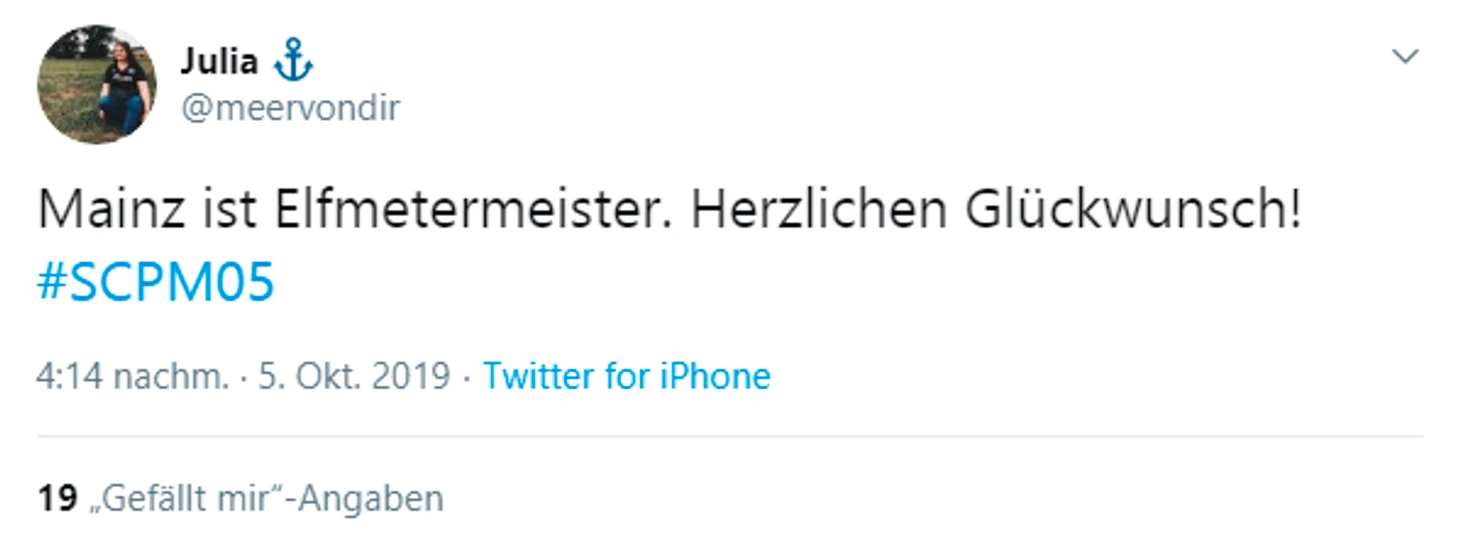Click the display name Julia

point(218,62)
